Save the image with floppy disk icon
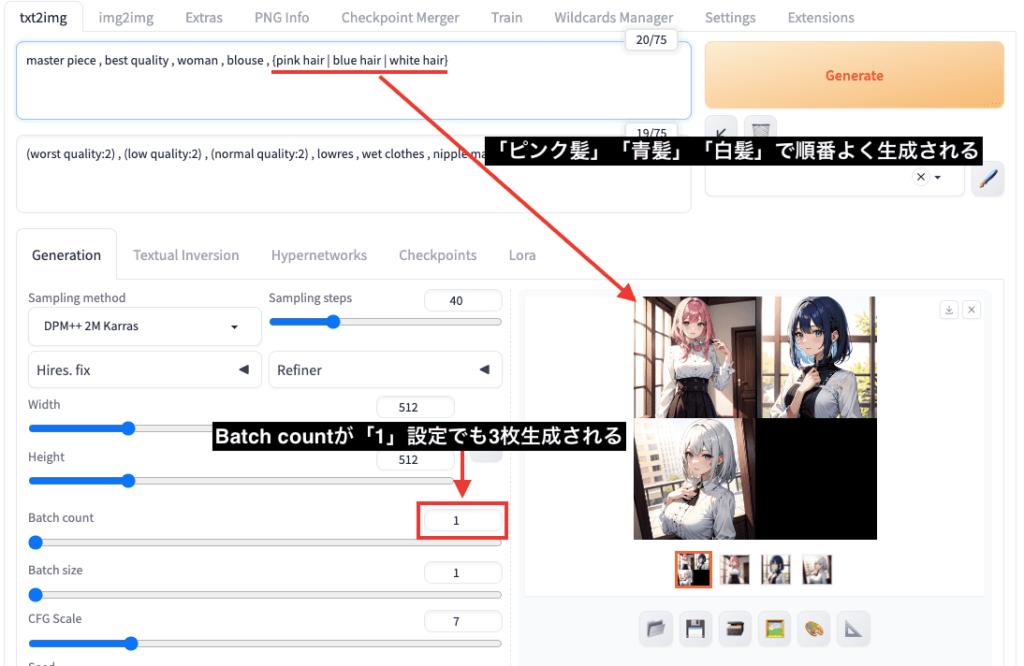Image resolution: width=1024 pixels, height=666 pixels. 696,629
